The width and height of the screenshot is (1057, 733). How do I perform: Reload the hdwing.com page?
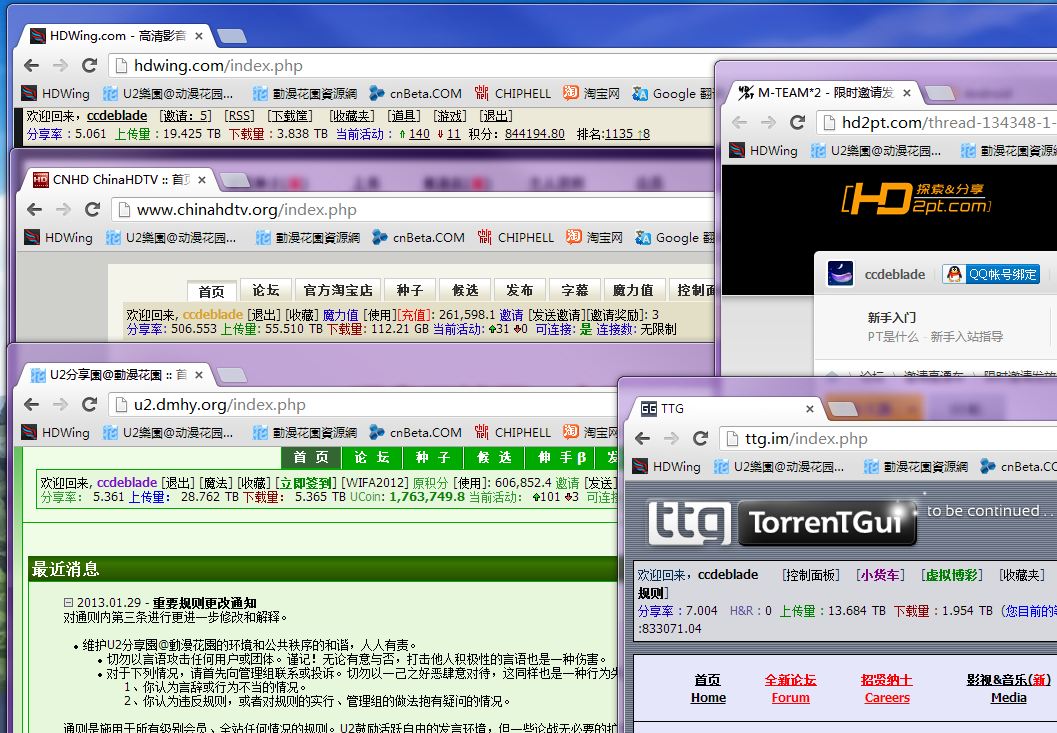click(89, 66)
